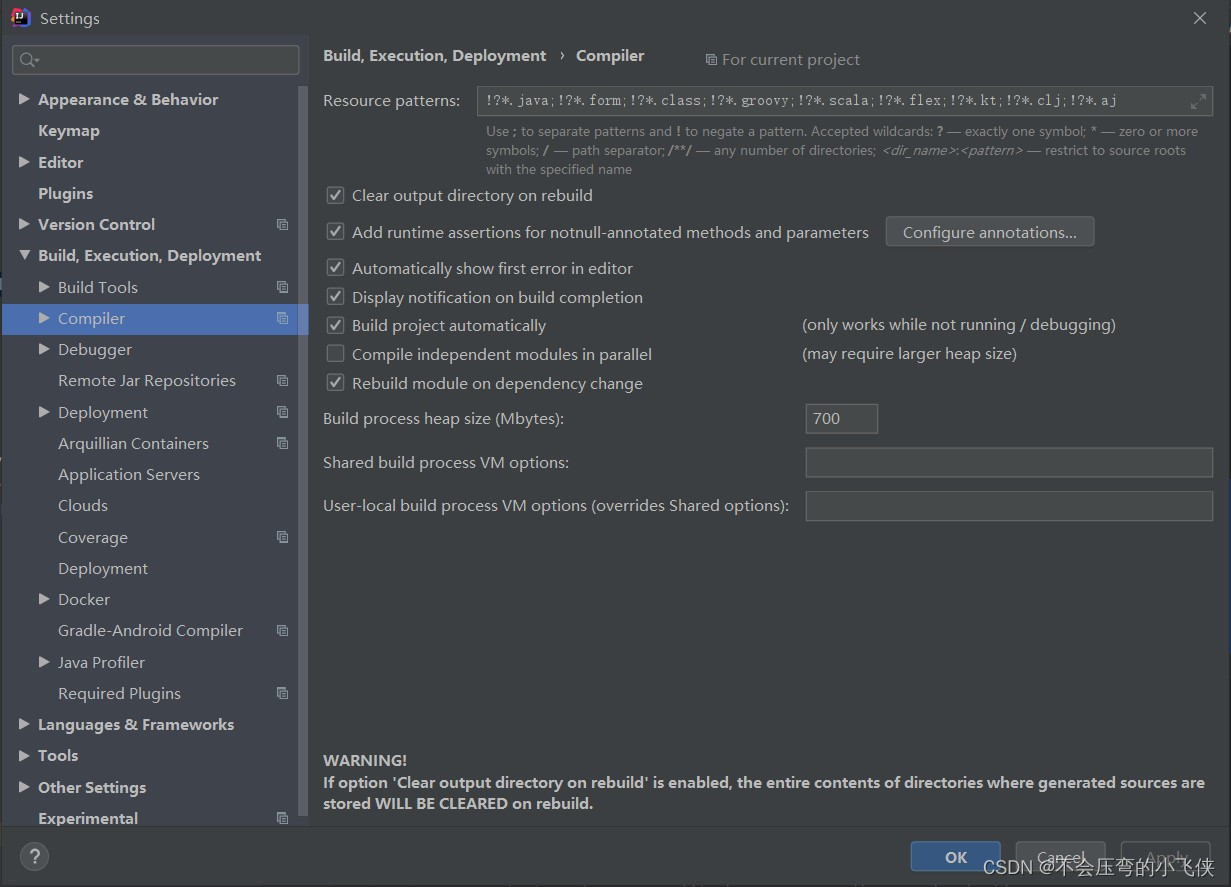The width and height of the screenshot is (1231, 887).
Task: Click project-level icon next to Experimental
Action: click(282, 818)
